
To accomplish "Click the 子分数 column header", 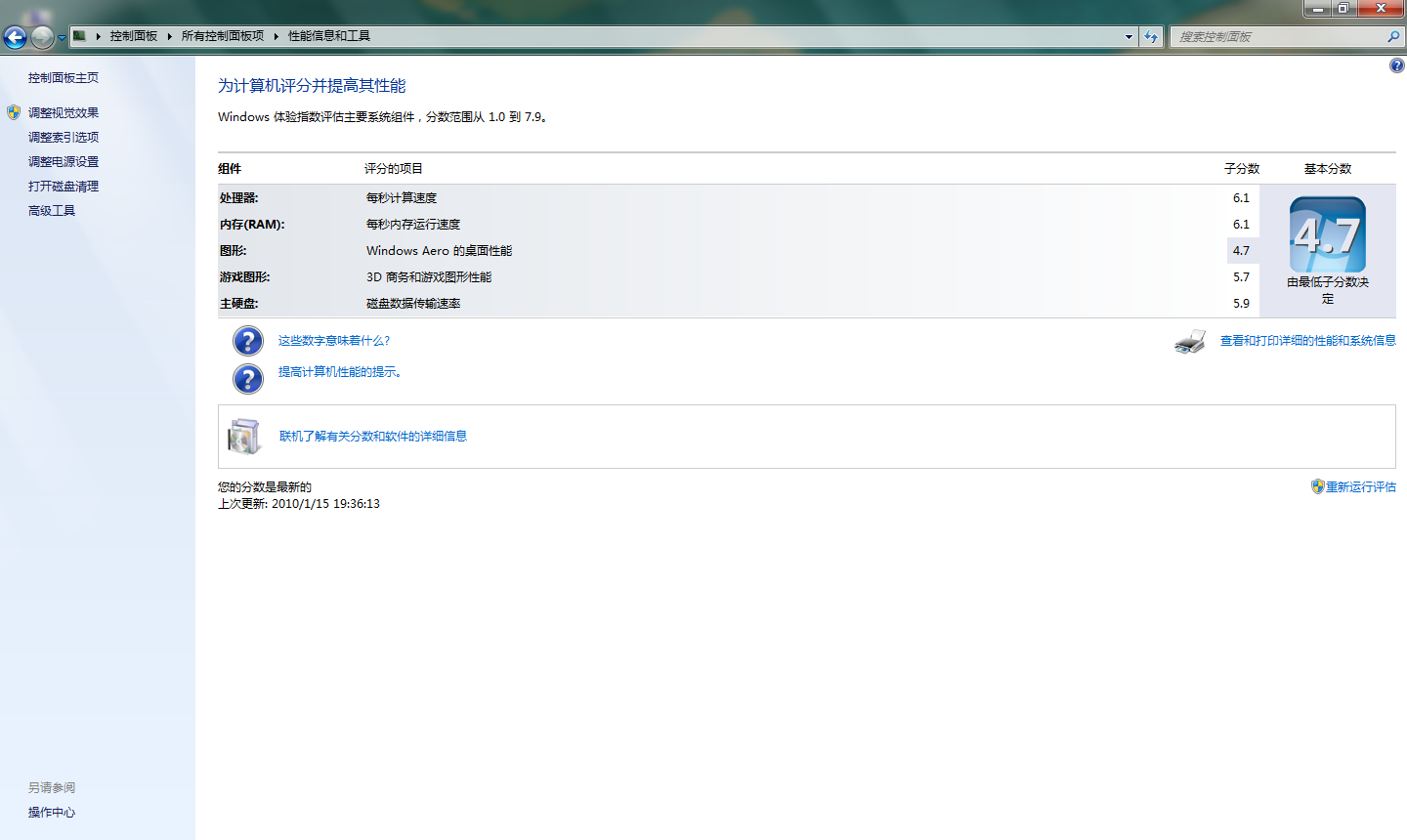I will (x=1242, y=169).
